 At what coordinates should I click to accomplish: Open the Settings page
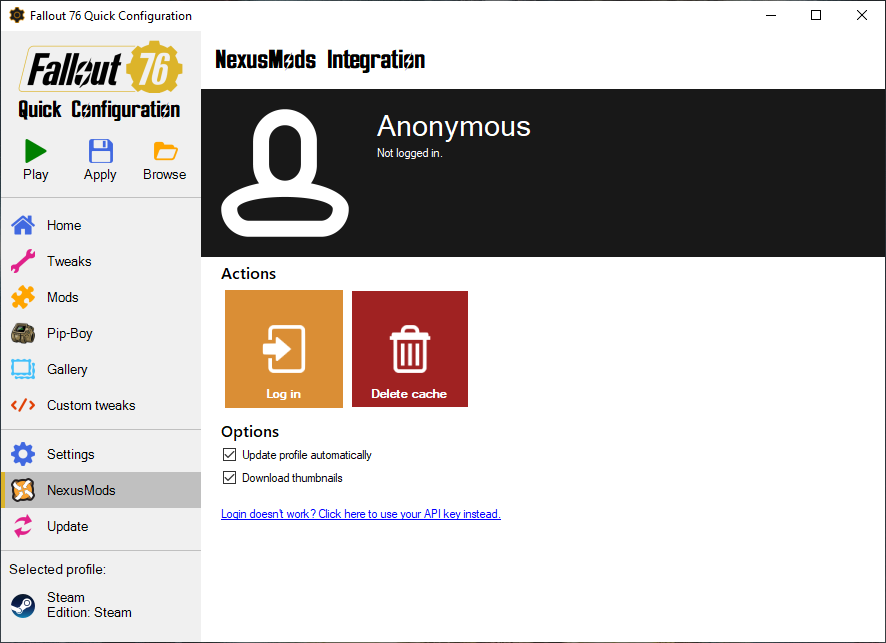pyautogui.click(x=101, y=454)
